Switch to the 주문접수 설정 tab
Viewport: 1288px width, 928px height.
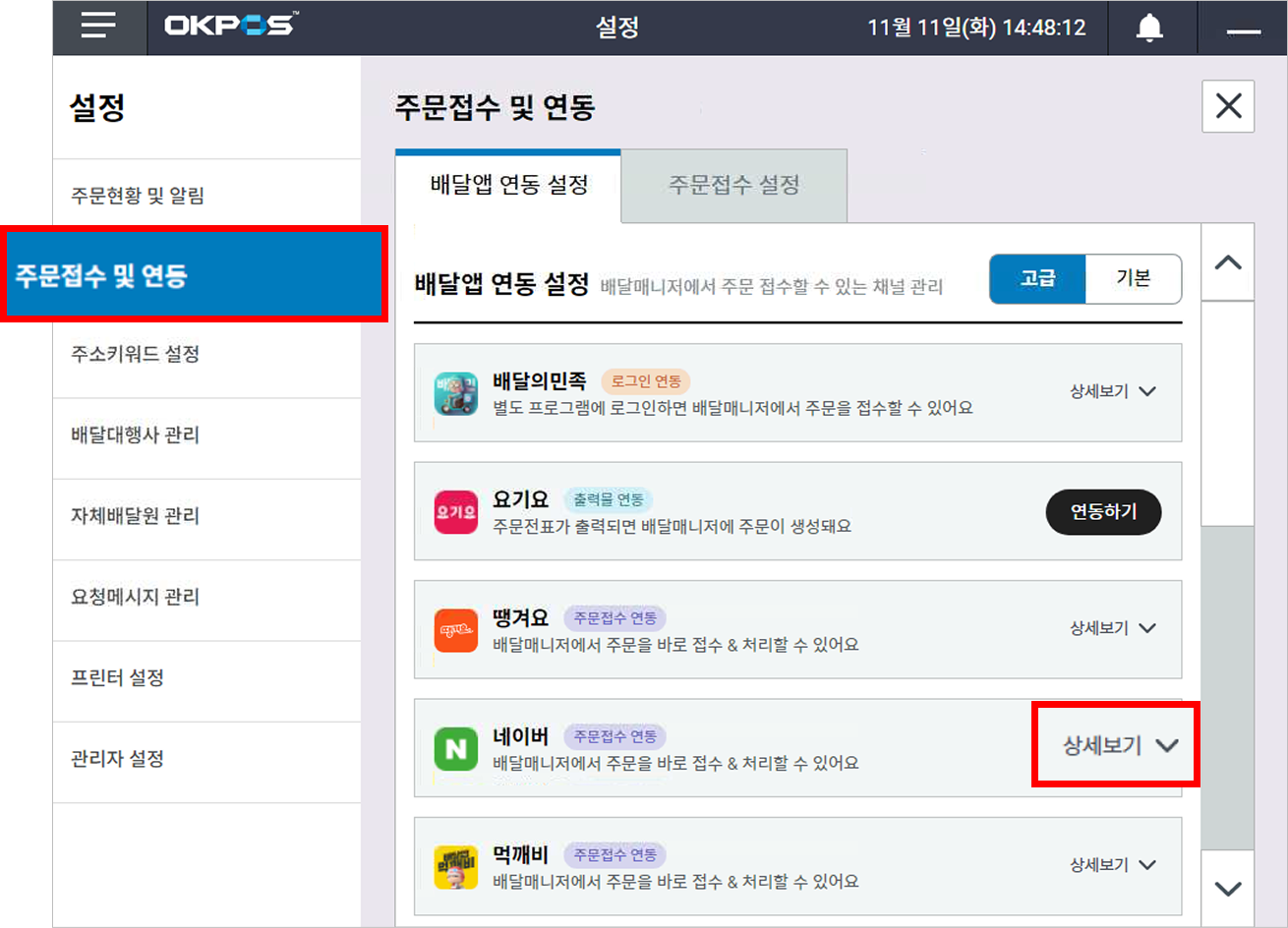[x=733, y=186]
